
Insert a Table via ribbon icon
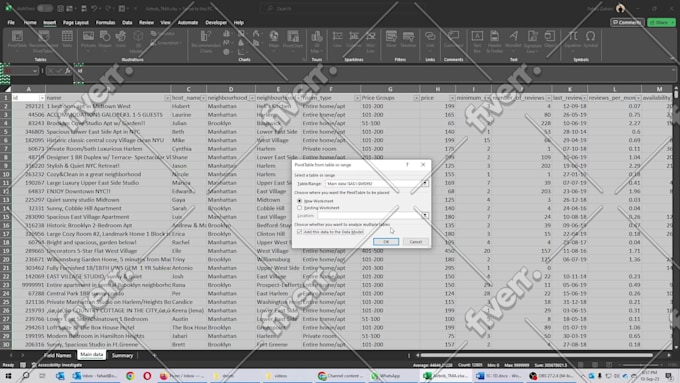click(x=67, y=39)
